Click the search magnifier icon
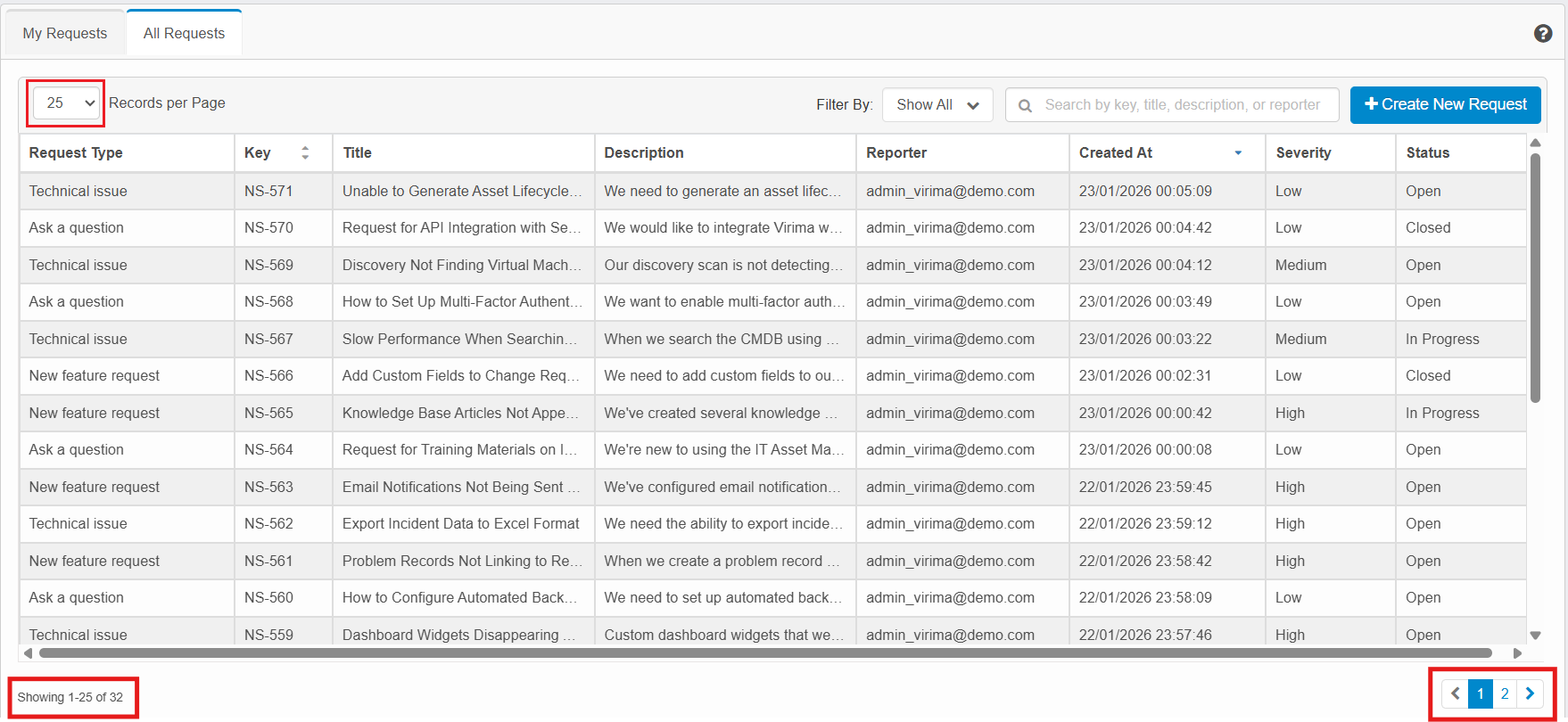The image size is (1568, 722). coord(1026,105)
